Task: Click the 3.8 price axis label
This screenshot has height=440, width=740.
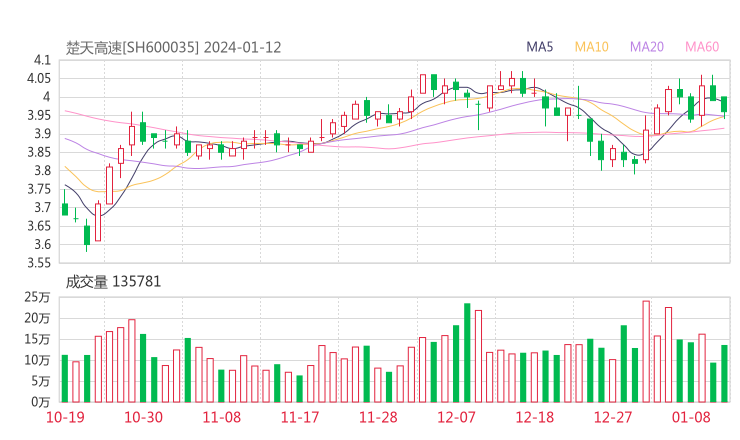Action: point(42,171)
